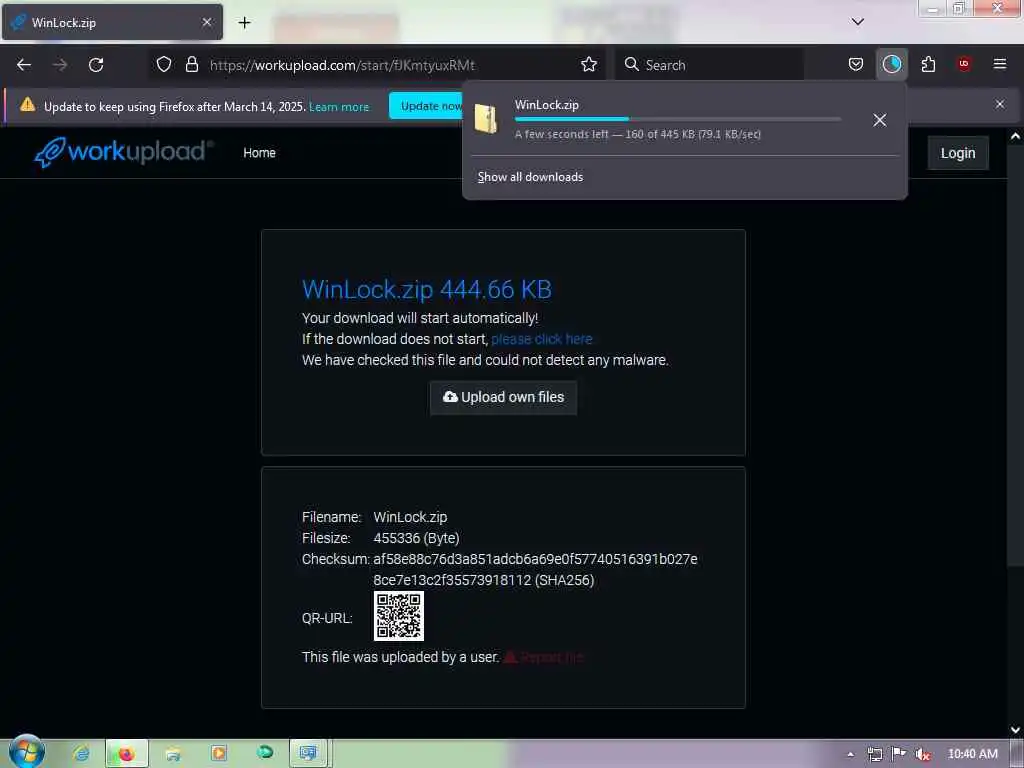Open the Save to Pocket icon

click(x=856, y=64)
